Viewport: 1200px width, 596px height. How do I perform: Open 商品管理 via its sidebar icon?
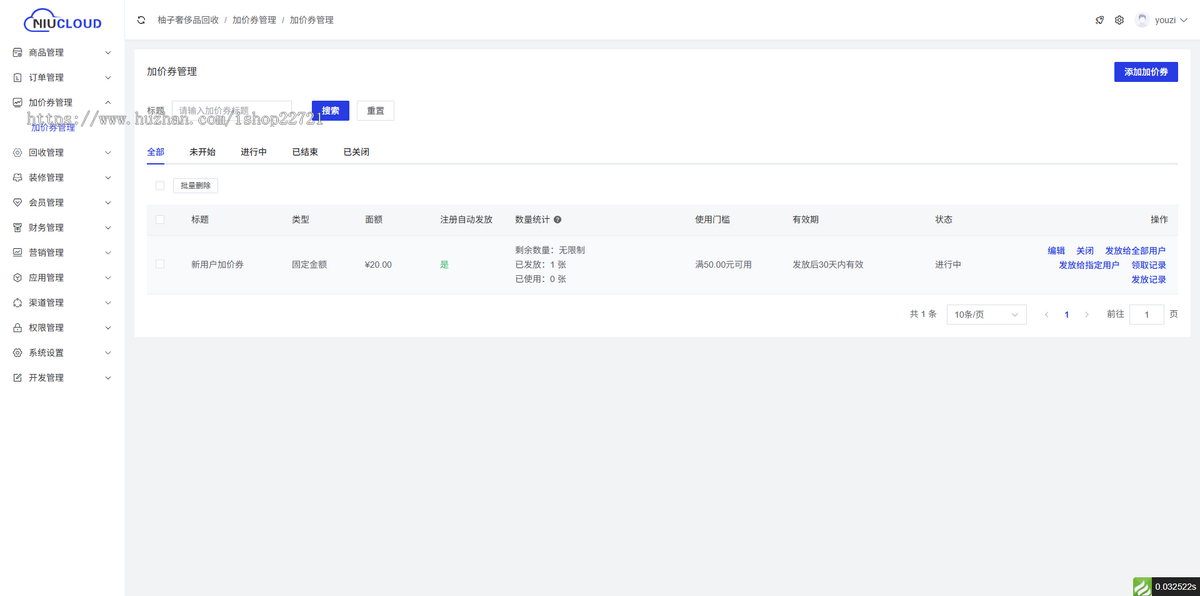pyautogui.click(x=17, y=52)
